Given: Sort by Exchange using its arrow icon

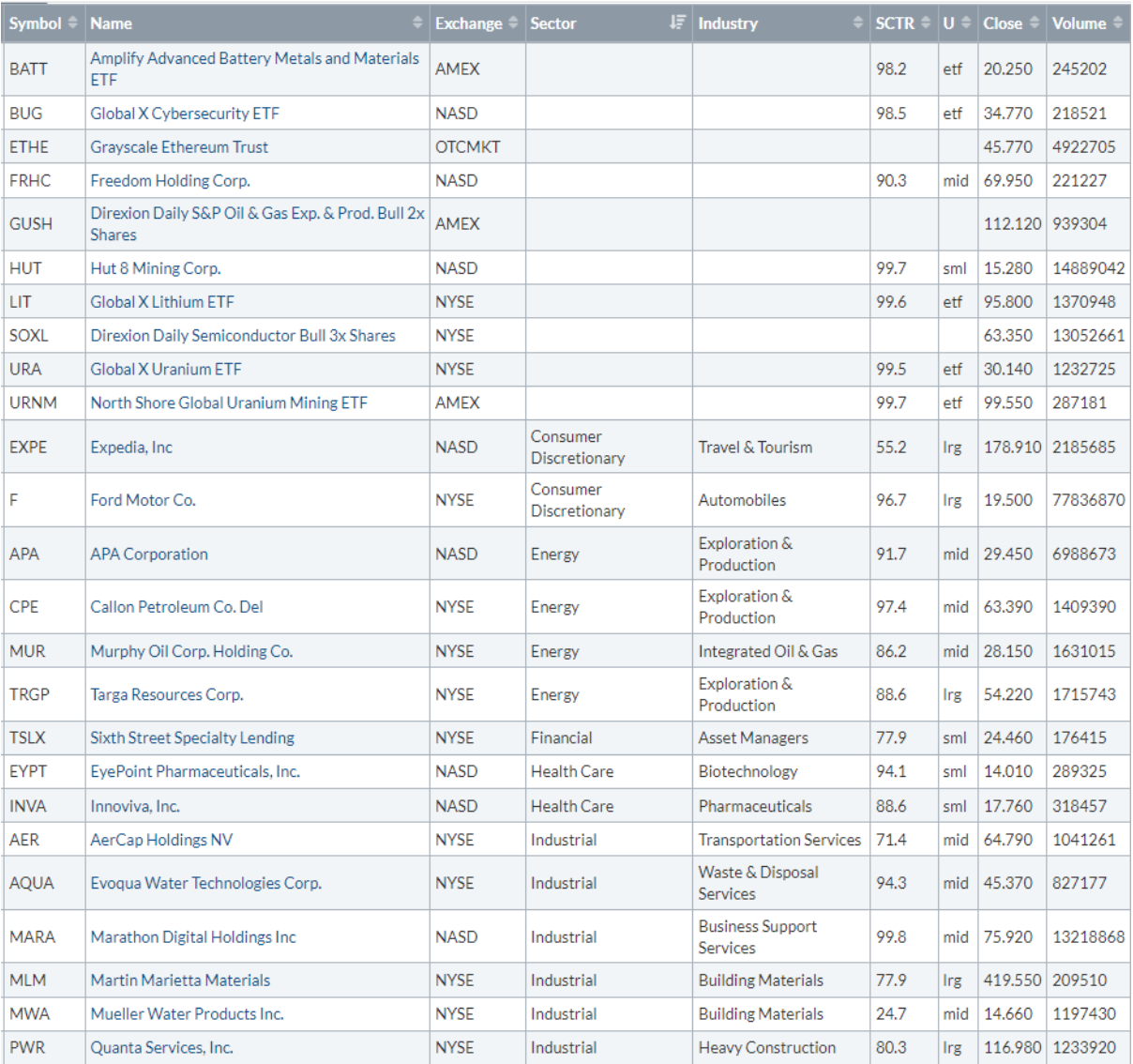Looking at the screenshot, I should pos(513,23).
